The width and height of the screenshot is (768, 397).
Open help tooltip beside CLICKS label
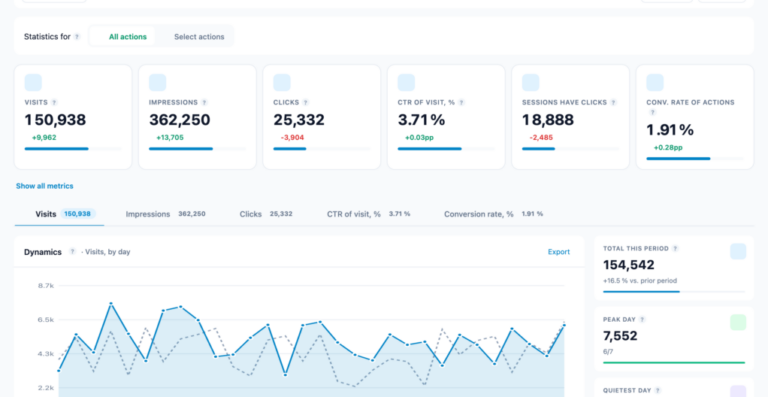(x=306, y=103)
